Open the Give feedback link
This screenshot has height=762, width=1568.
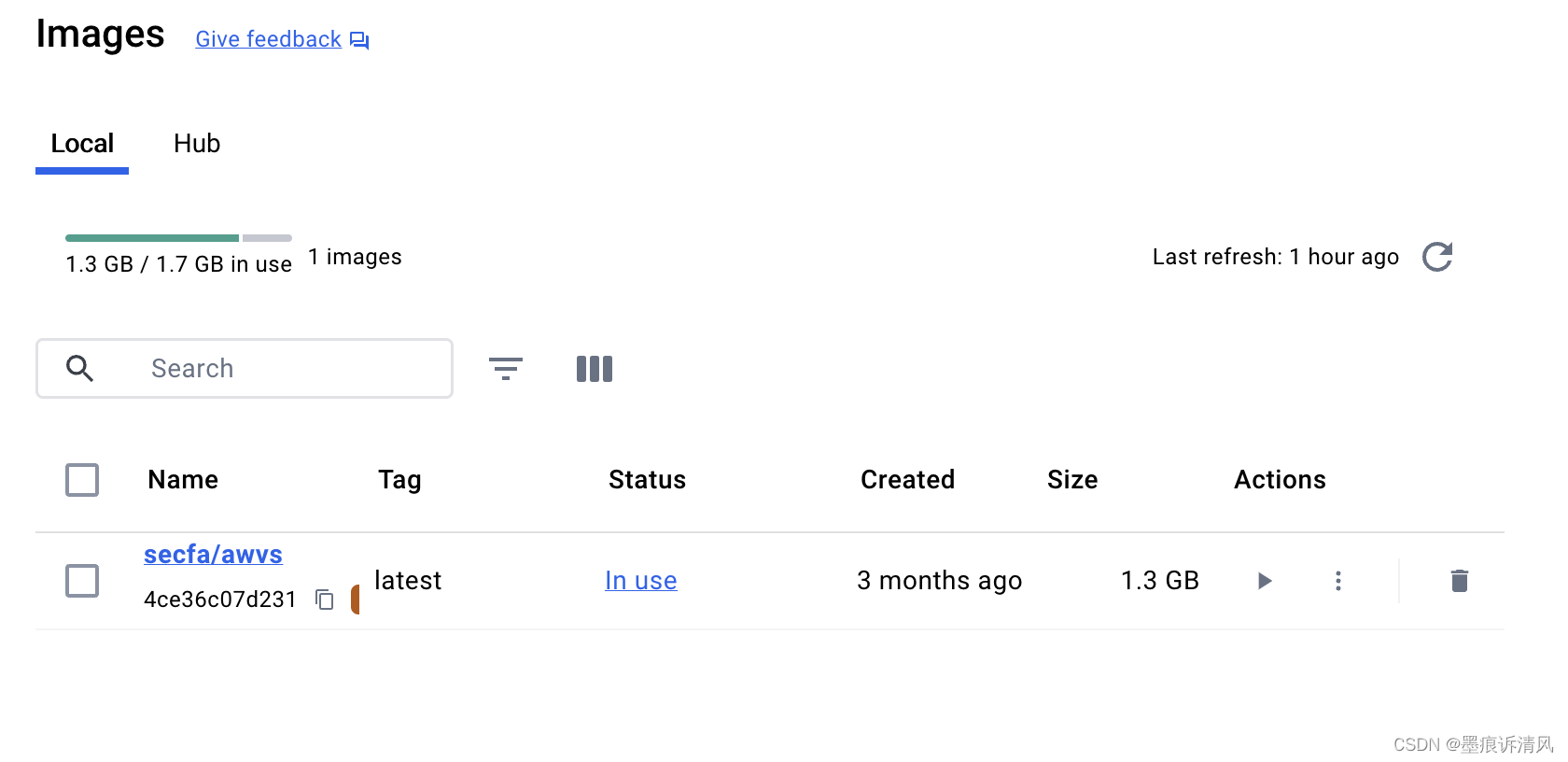click(x=268, y=39)
